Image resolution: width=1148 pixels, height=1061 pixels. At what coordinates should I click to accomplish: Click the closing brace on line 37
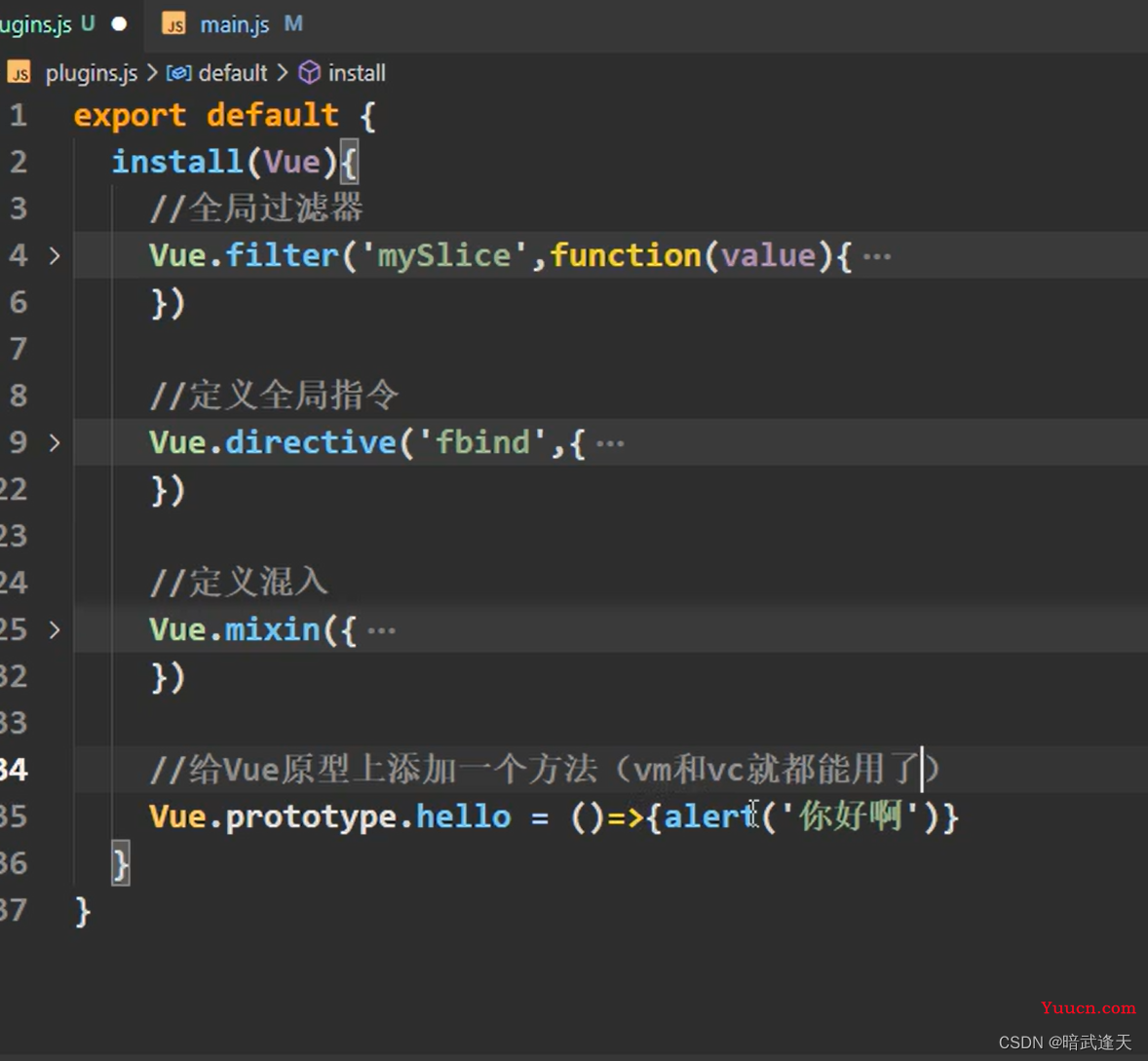point(83,912)
